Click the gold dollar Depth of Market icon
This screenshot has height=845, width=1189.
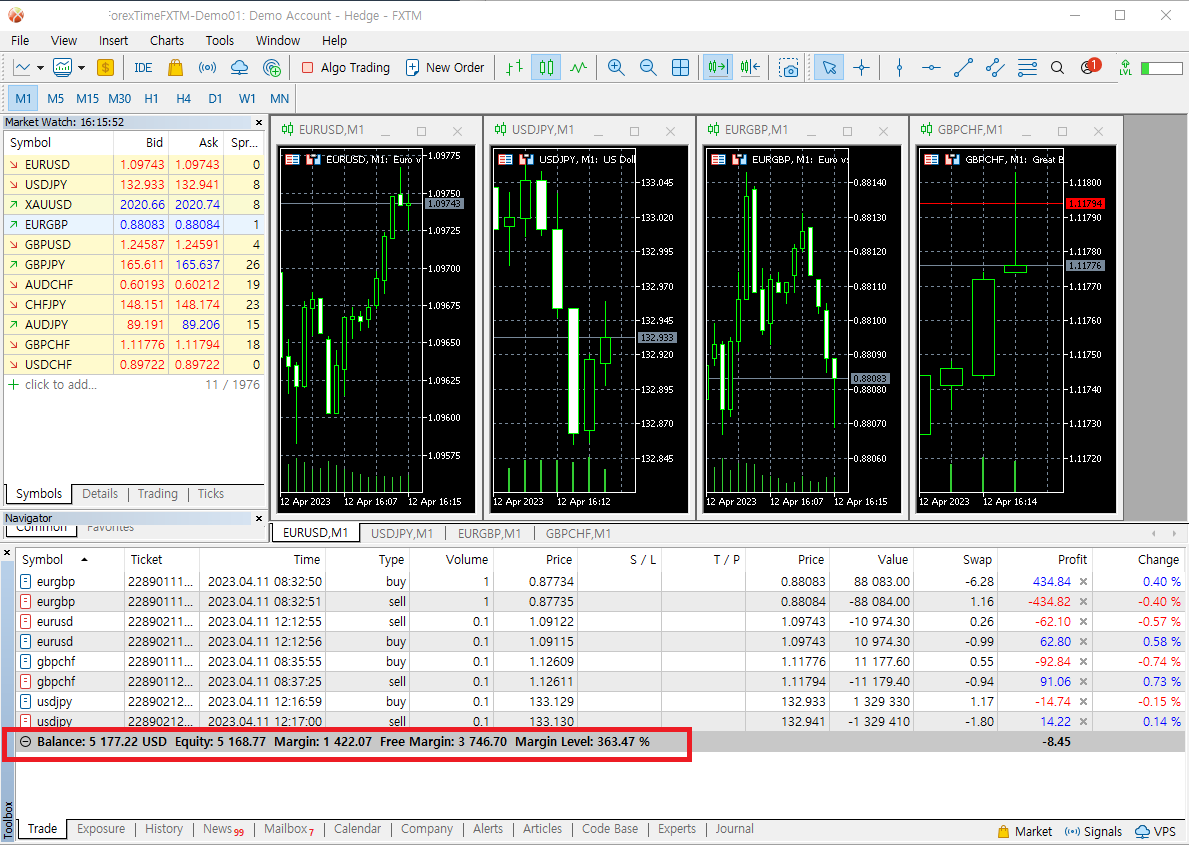pos(105,68)
